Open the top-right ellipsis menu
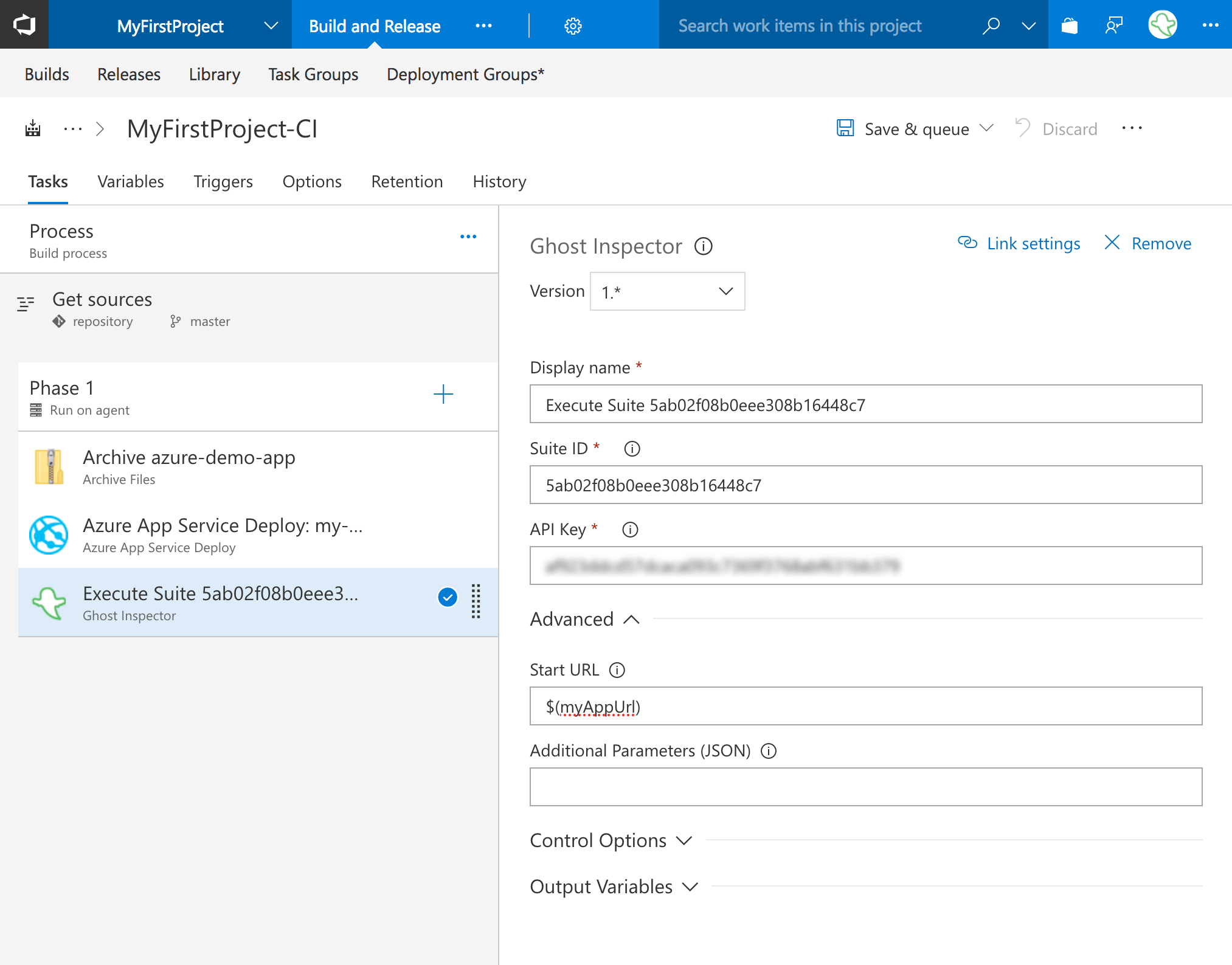1232x965 pixels. coord(1210,26)
